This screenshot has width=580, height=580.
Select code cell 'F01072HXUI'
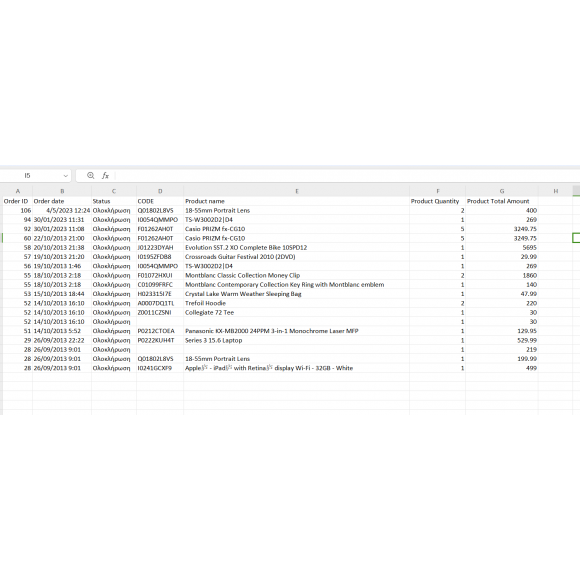160,275
